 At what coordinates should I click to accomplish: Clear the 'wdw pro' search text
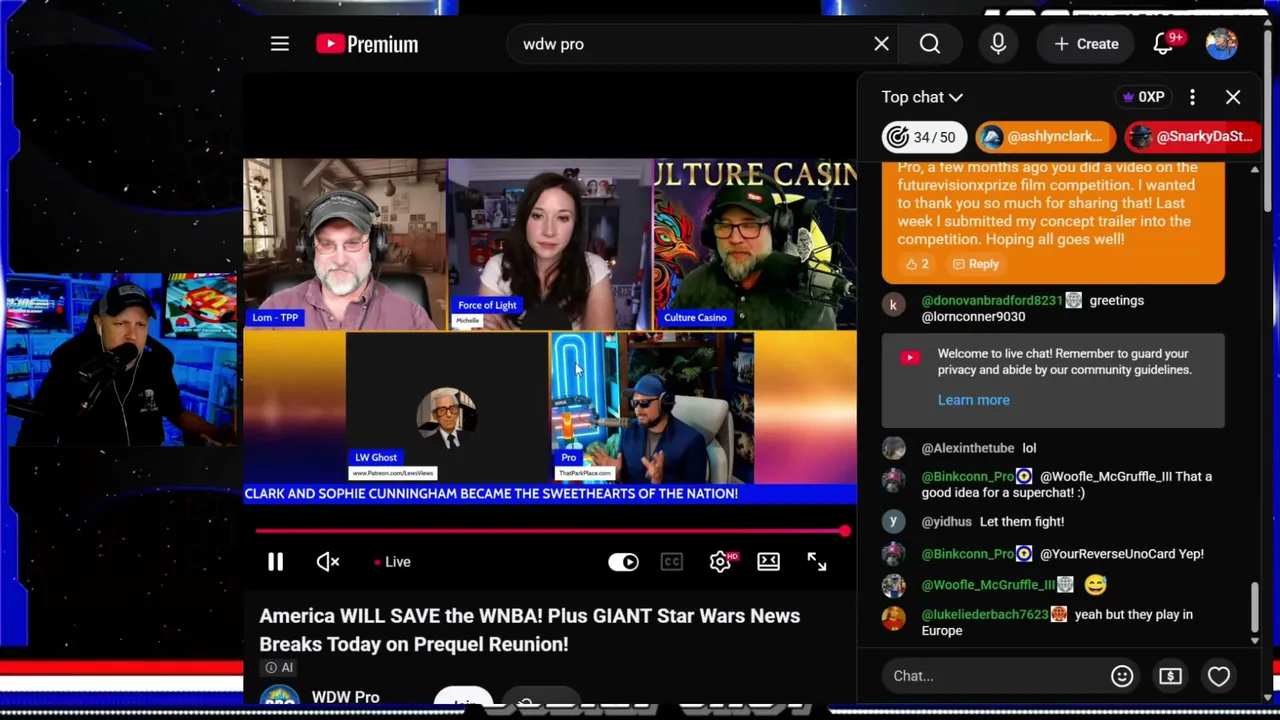[x=881, y=44]
